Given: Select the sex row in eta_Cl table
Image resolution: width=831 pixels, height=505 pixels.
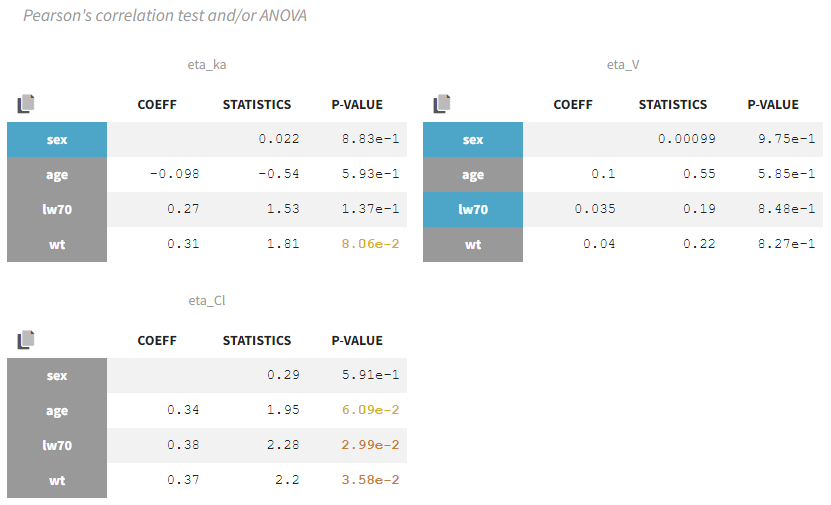Looking at the screenshot, I should 57,375.
